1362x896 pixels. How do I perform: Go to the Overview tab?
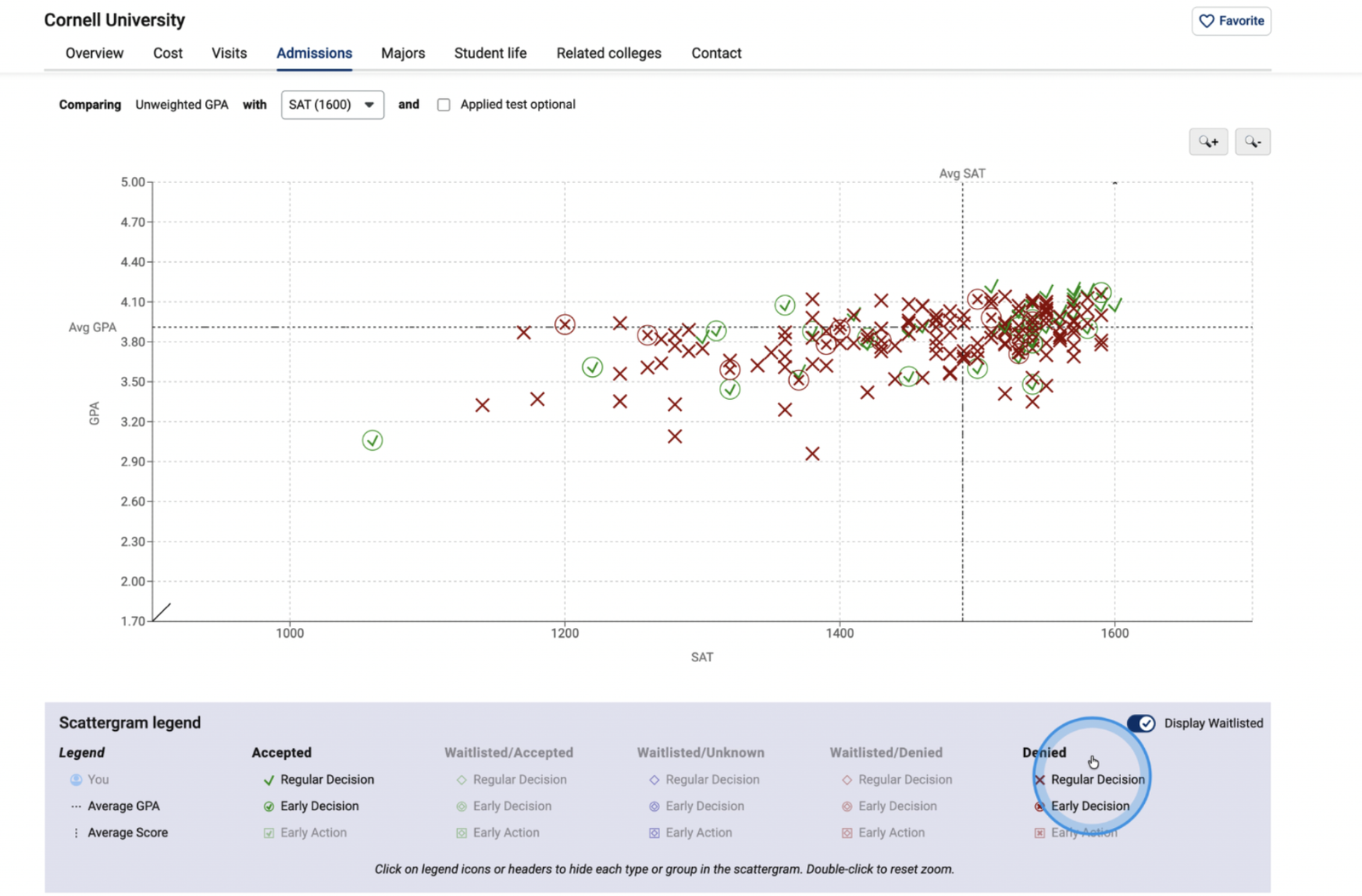(x=94, y=53)
